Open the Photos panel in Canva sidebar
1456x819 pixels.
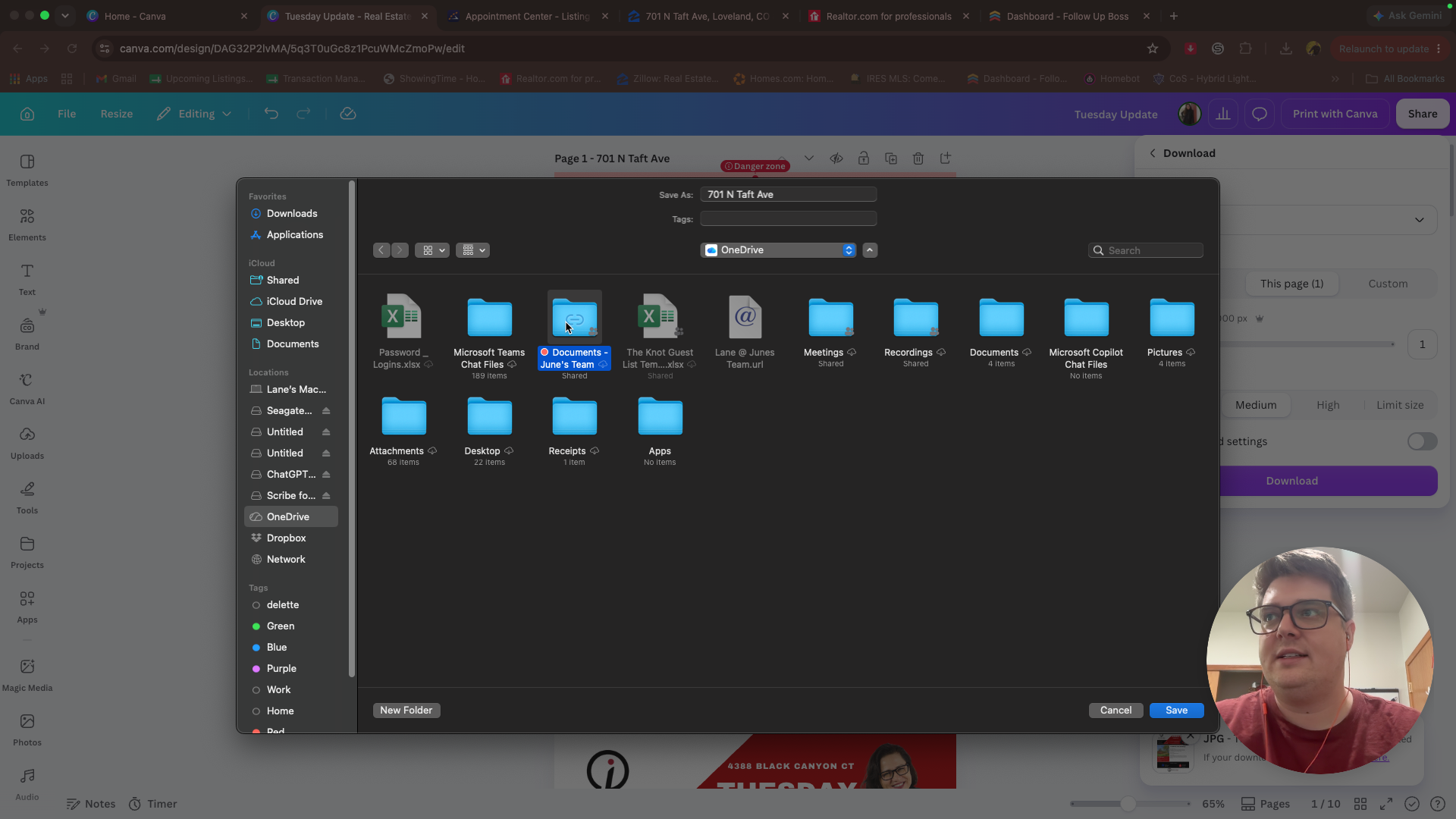tap(27, 730)
